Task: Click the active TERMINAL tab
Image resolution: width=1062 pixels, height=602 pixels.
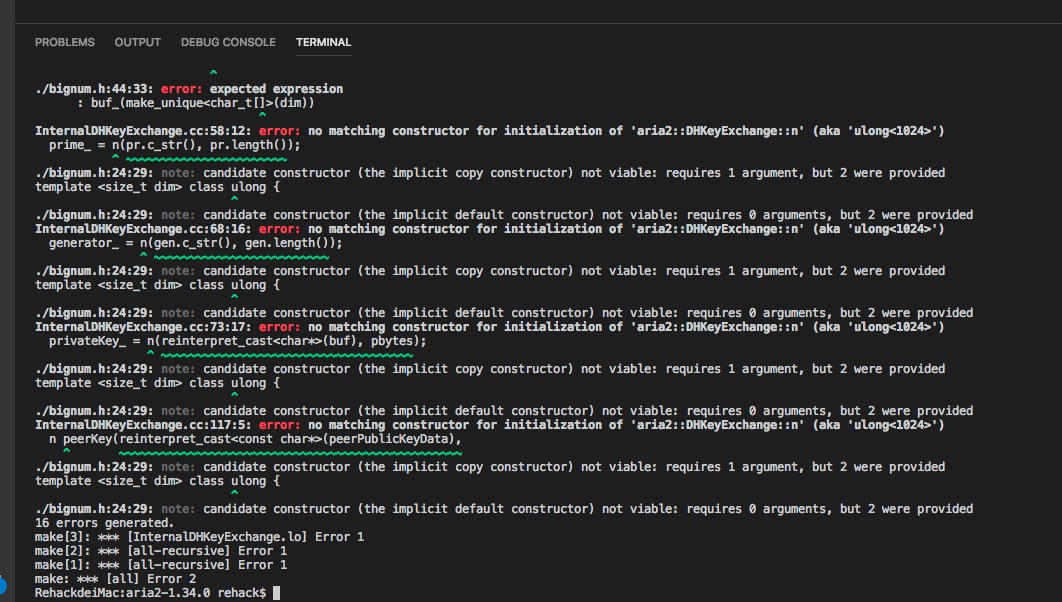Action: pos(323,42)
